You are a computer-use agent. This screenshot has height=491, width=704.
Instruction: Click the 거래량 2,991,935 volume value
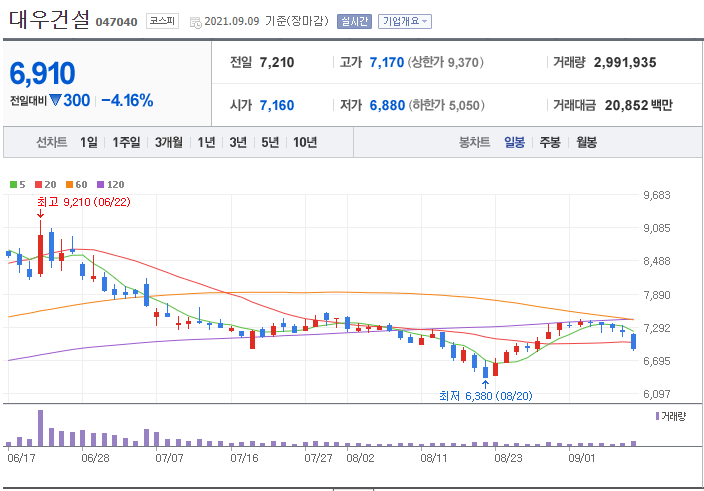click(x=625, y=62)
